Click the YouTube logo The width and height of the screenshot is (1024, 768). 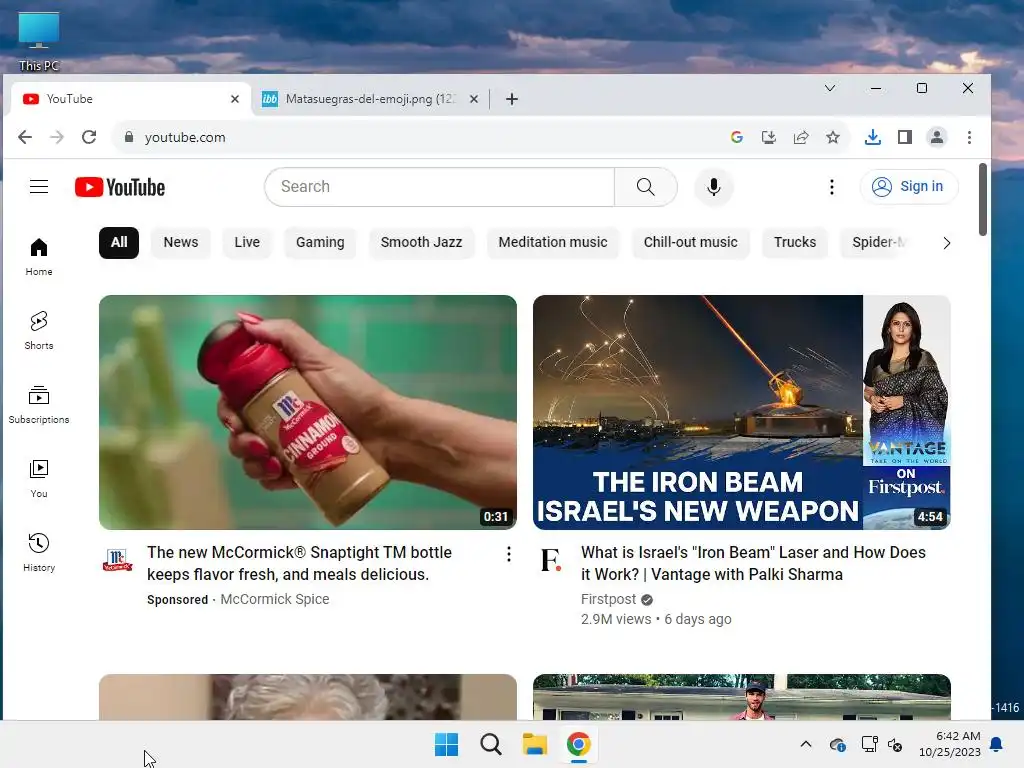120,187
